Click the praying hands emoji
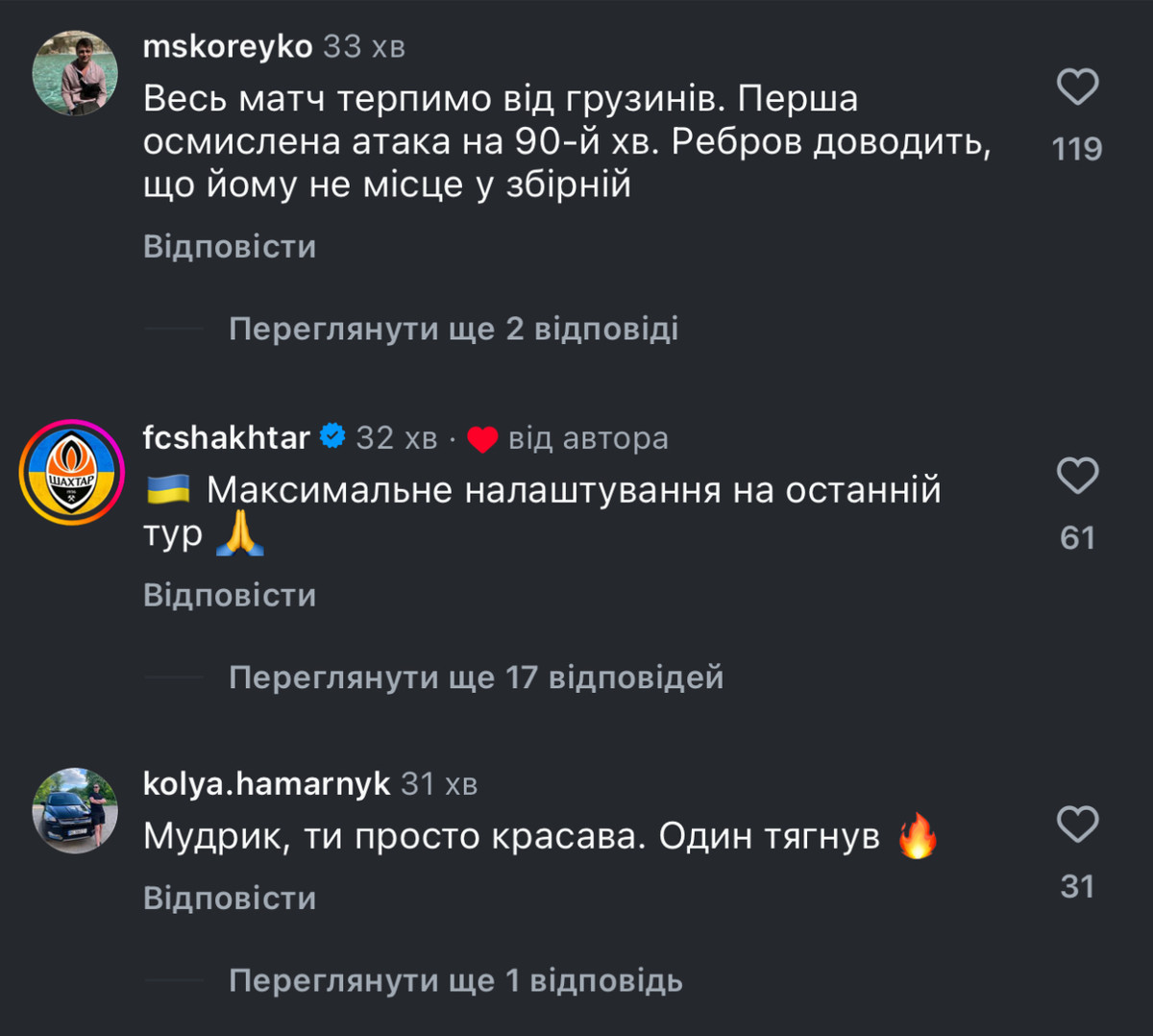Screen dimensions: 1153x1036 (239, 534)
